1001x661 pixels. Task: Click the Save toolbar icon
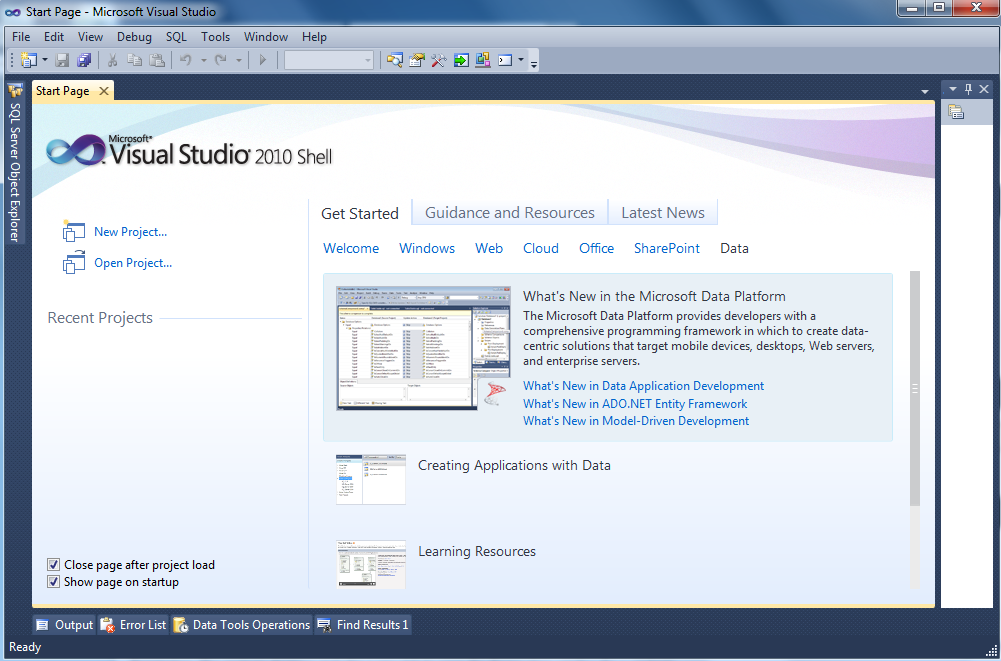coord(62,60)
